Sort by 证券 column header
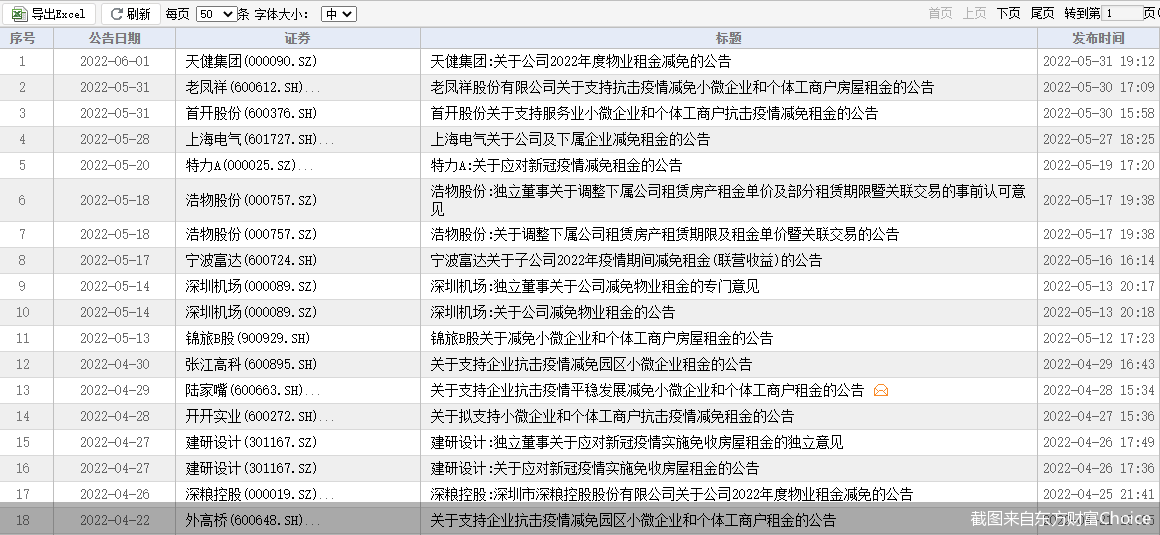 point(297,38)
